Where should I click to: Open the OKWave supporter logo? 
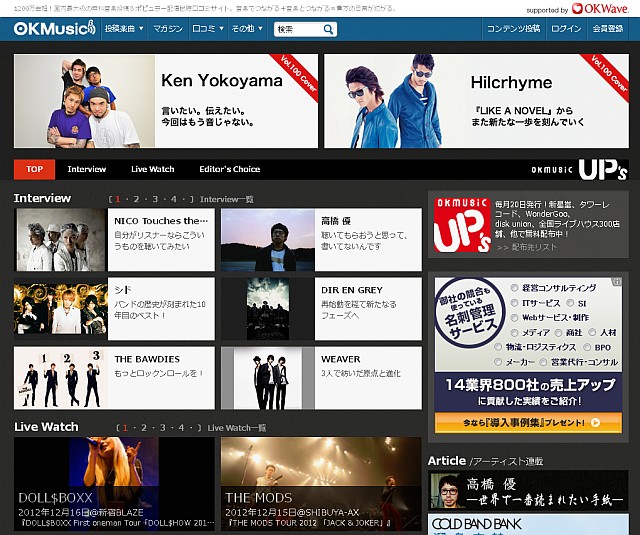tap(600, 9)
